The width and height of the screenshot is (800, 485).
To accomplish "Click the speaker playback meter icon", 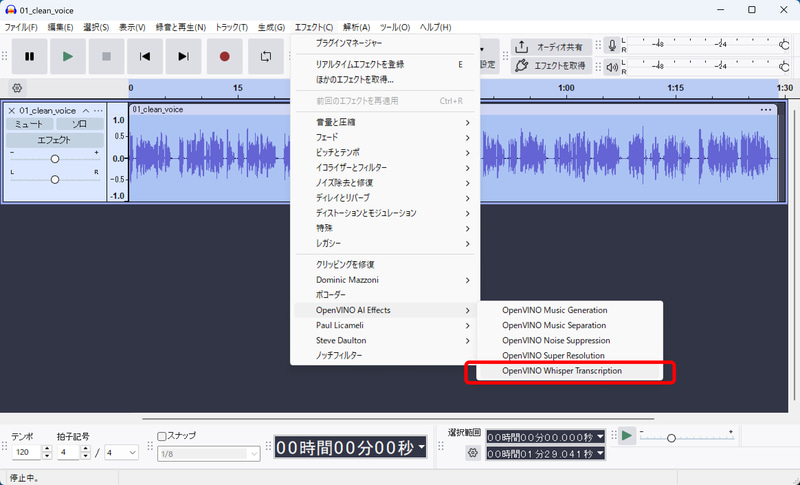I will [612, 67].
